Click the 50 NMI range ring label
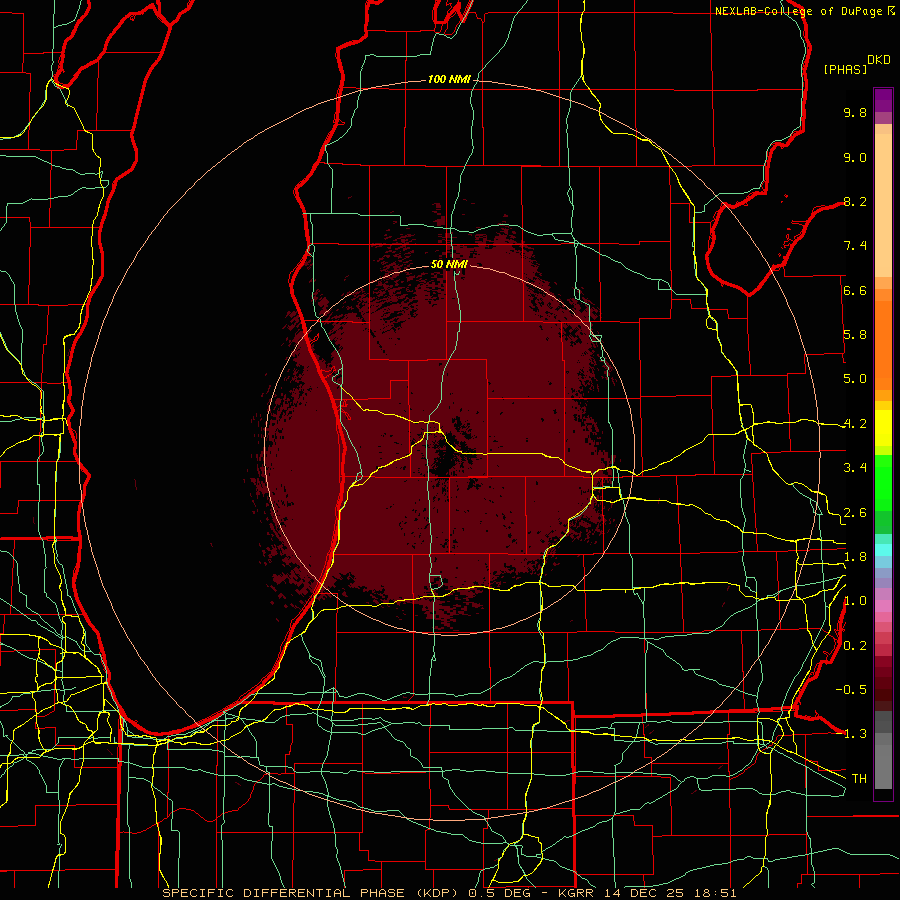900x900 pixels. 449,264
